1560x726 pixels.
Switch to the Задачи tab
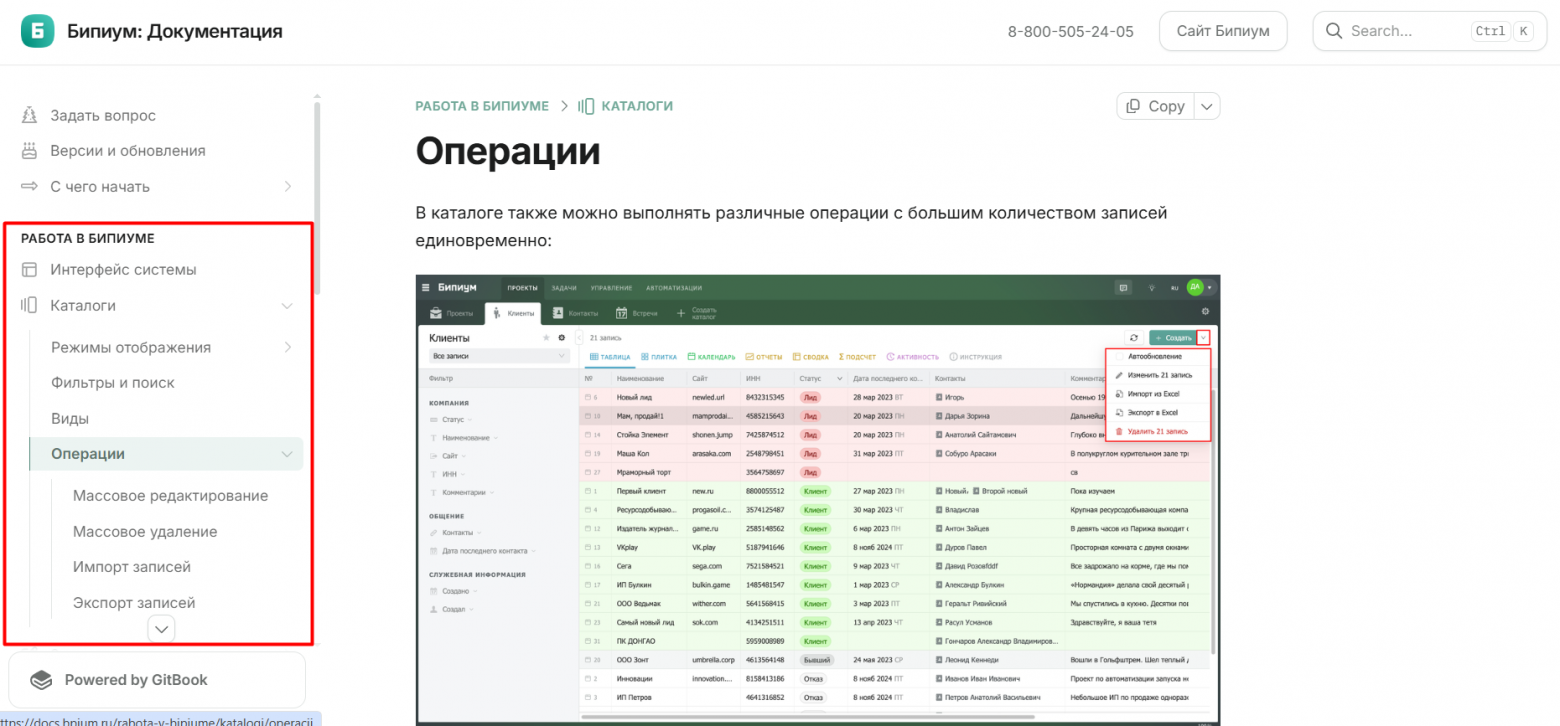tap(564, 287)
